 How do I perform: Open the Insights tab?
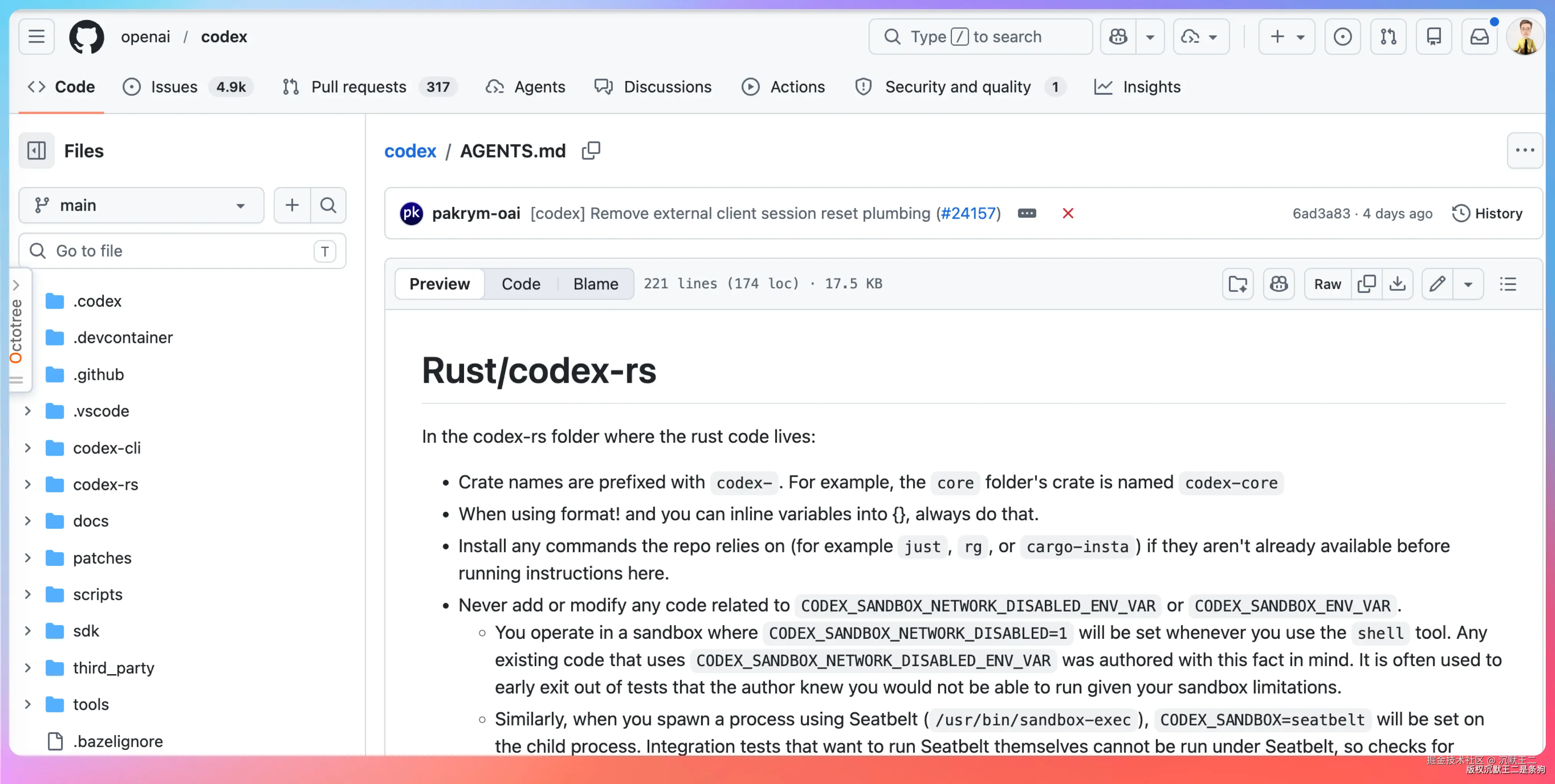tap(1137, 87)
